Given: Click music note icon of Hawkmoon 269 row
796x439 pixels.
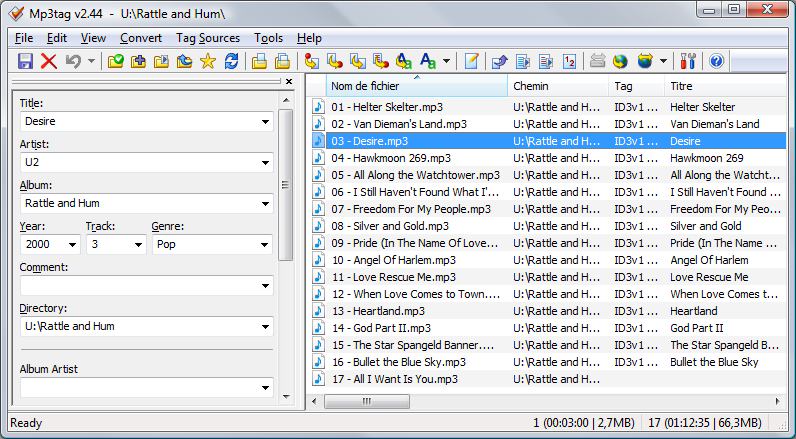Looking at the screenshot, I should pyautogui.click(x=318, y=158).
